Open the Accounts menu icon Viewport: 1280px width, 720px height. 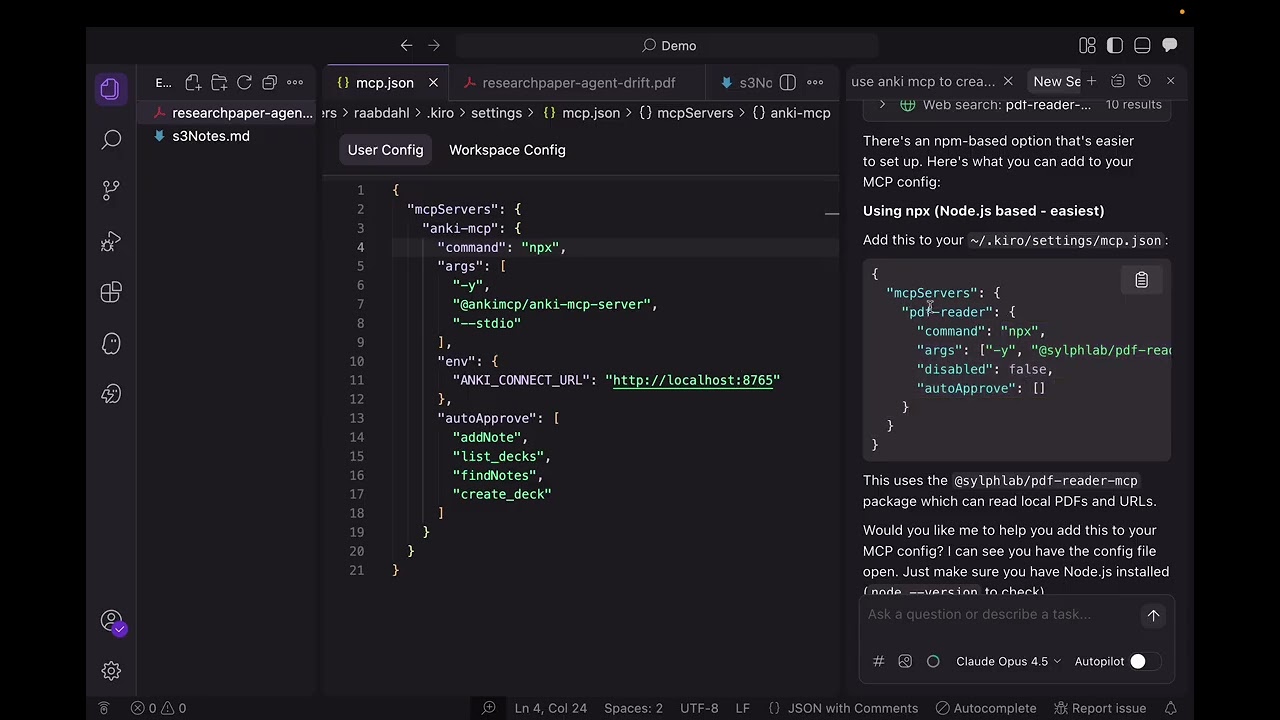[111, 621]
